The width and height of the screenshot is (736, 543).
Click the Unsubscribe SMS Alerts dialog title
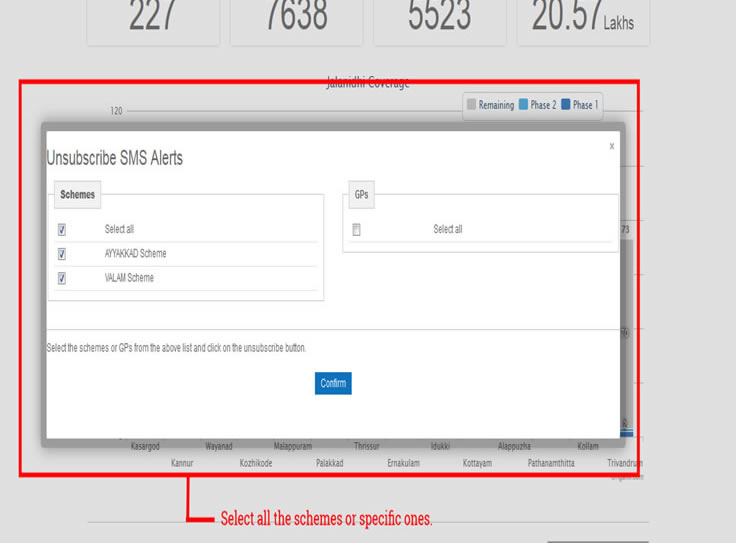115,158
